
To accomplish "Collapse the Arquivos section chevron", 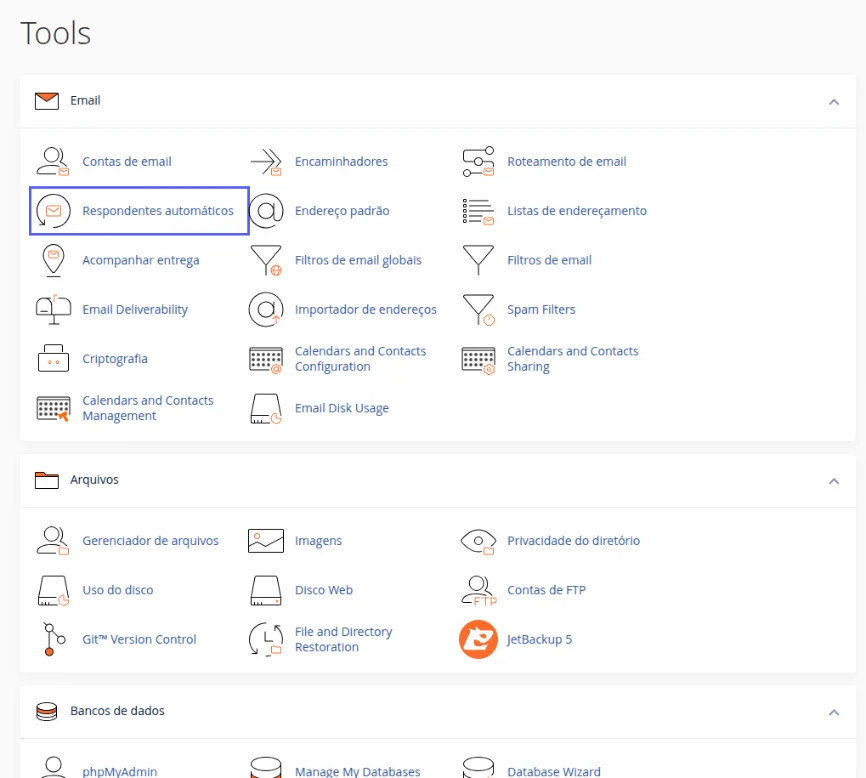I will [834, 481].
